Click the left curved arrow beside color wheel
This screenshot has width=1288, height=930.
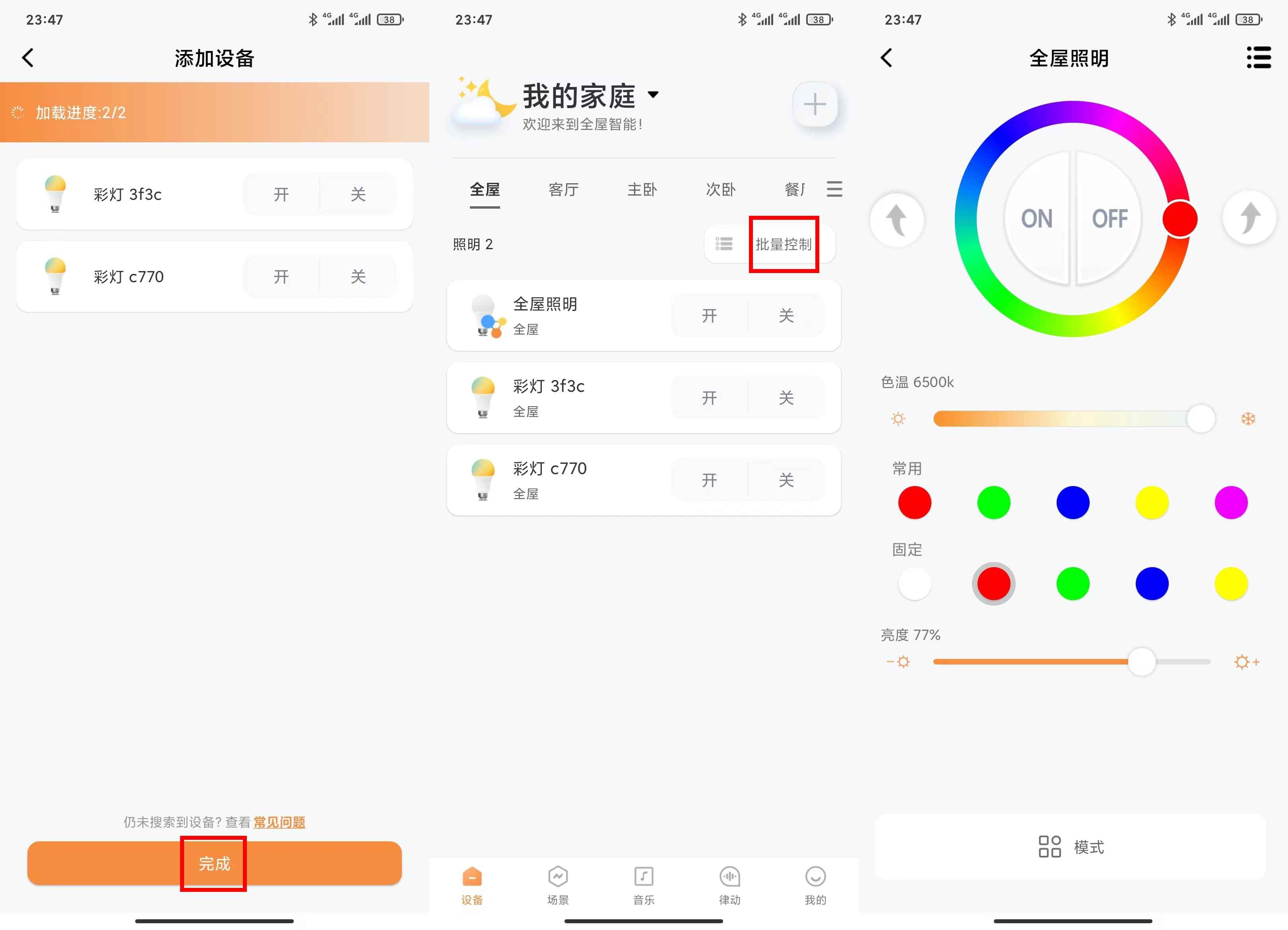click(897, 220)
